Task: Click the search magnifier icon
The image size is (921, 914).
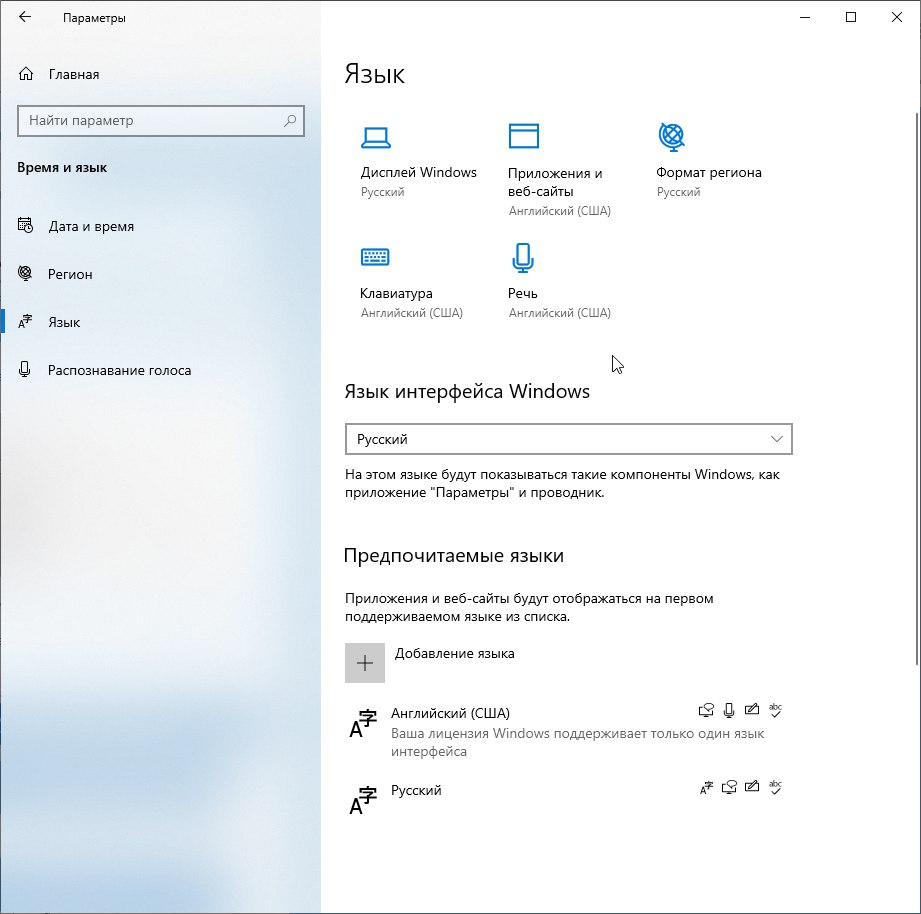Action: click(x=290, y=121)
